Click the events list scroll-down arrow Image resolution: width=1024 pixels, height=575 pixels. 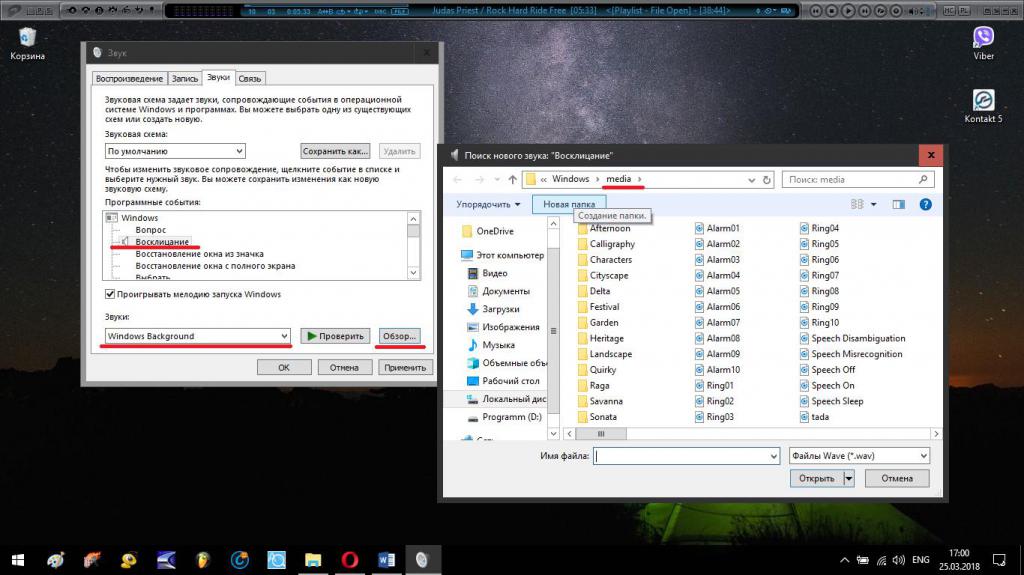(x=413, y=272)
